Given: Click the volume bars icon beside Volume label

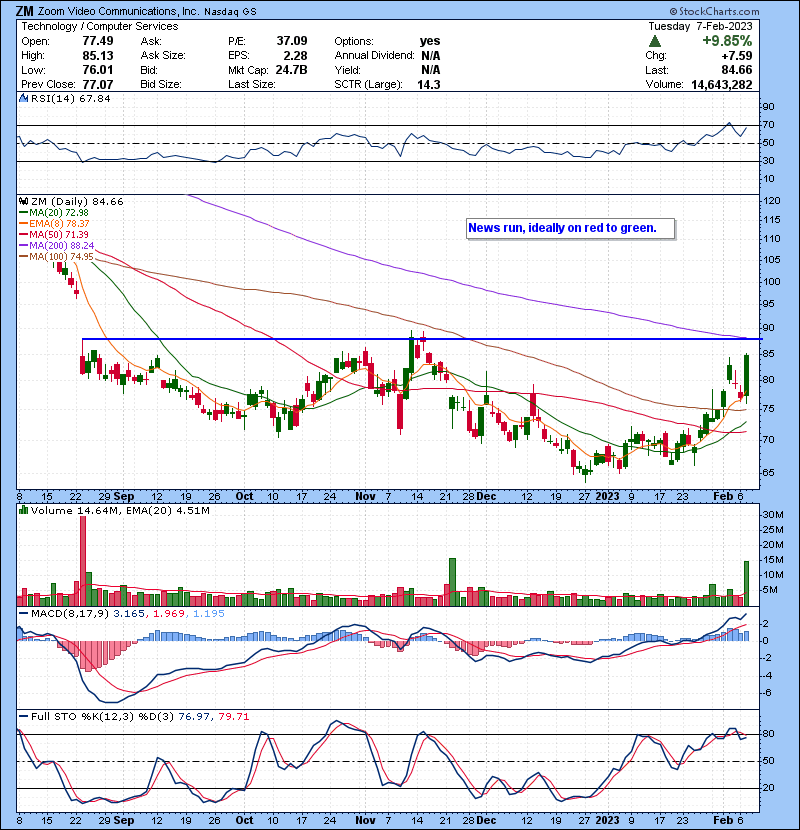Looking at the screenshot, I should tap(23, 511).
